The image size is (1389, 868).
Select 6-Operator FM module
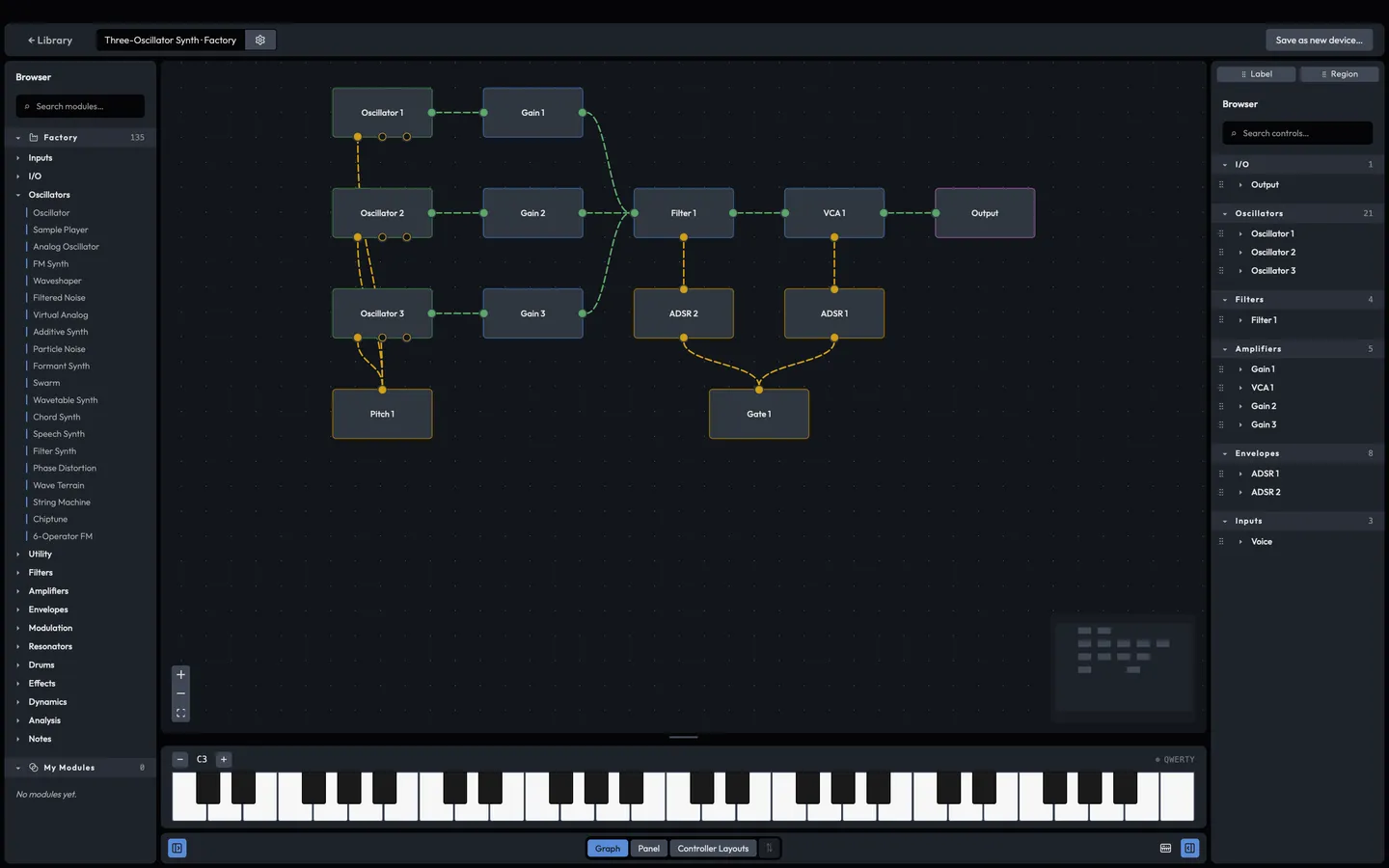pyautogui.click(x=63, y=536)
